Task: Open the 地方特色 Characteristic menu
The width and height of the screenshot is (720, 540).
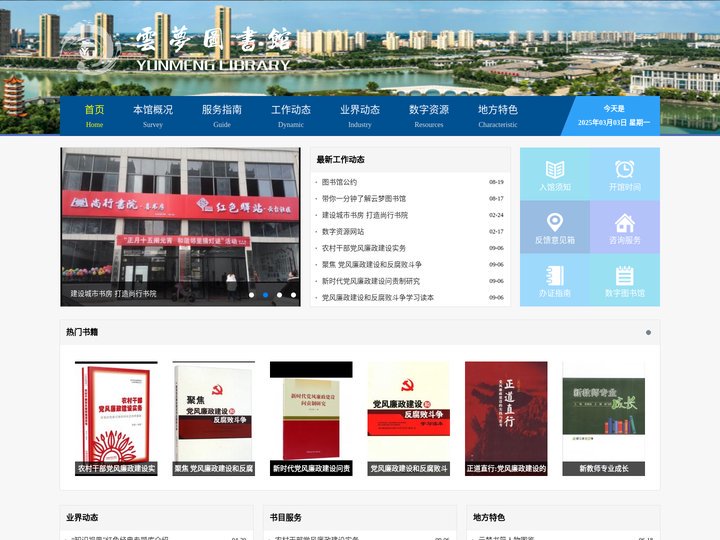Action: point(498,116)
